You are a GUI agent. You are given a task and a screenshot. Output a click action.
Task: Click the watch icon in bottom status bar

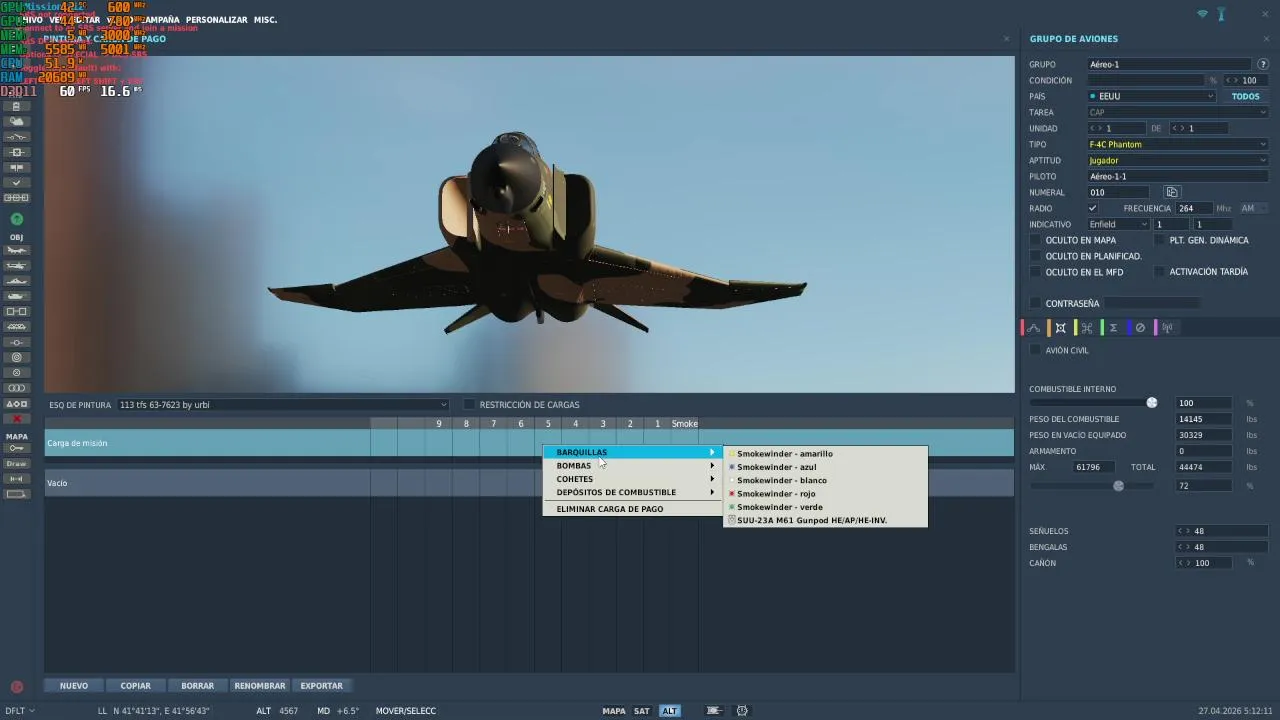coord(742,711)
